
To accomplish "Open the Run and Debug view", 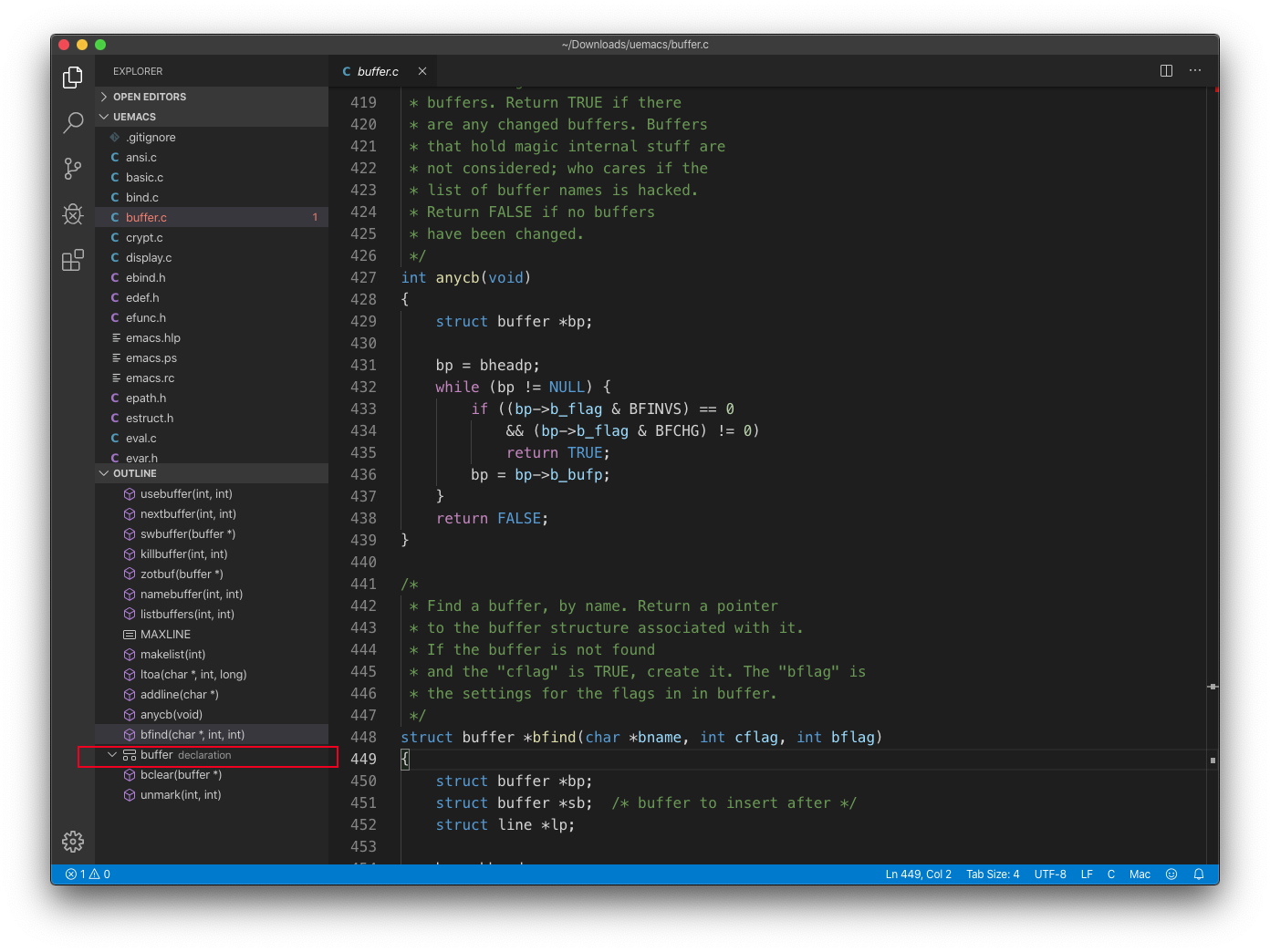I will pyautogui.click(x=73, y=214).
